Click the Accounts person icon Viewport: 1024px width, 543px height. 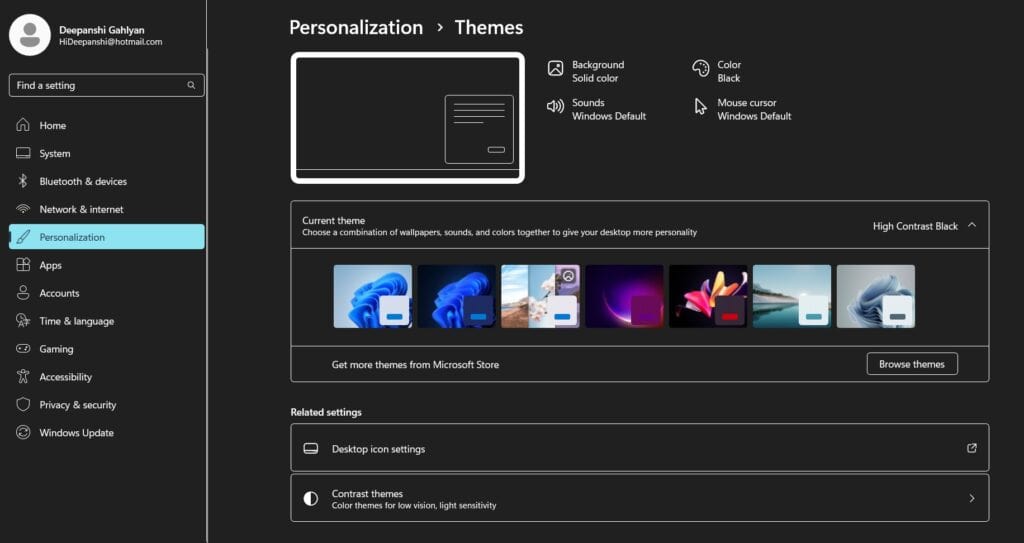(x=23, y=293)
